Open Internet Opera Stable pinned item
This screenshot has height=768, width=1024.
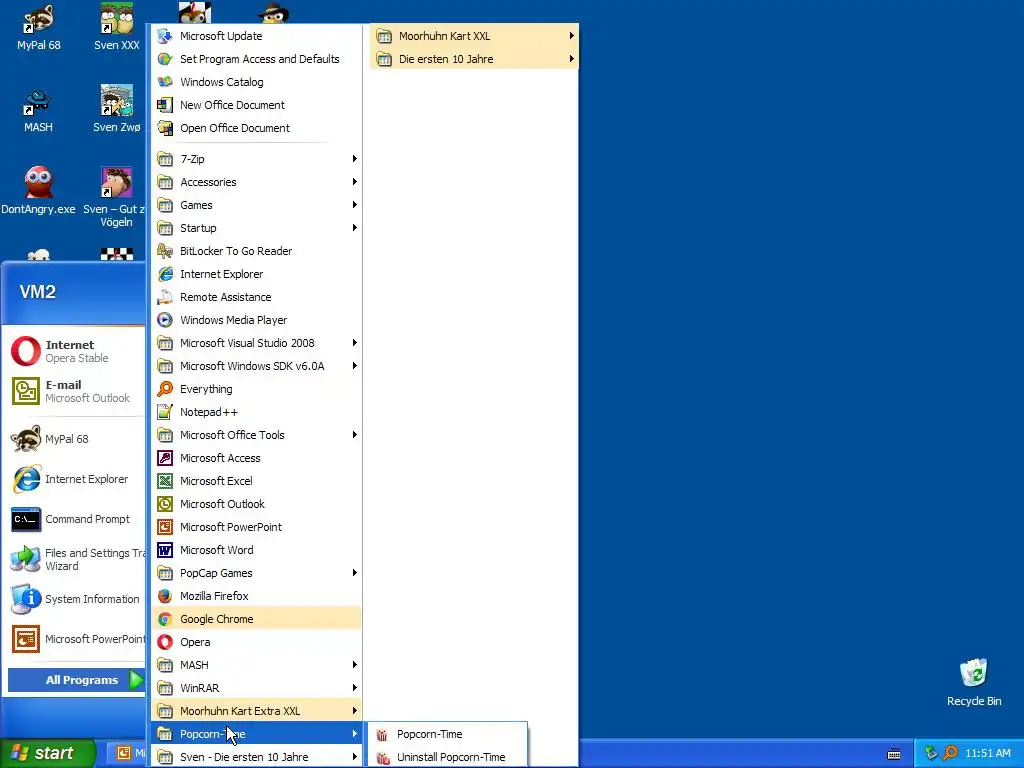(76, 351)
